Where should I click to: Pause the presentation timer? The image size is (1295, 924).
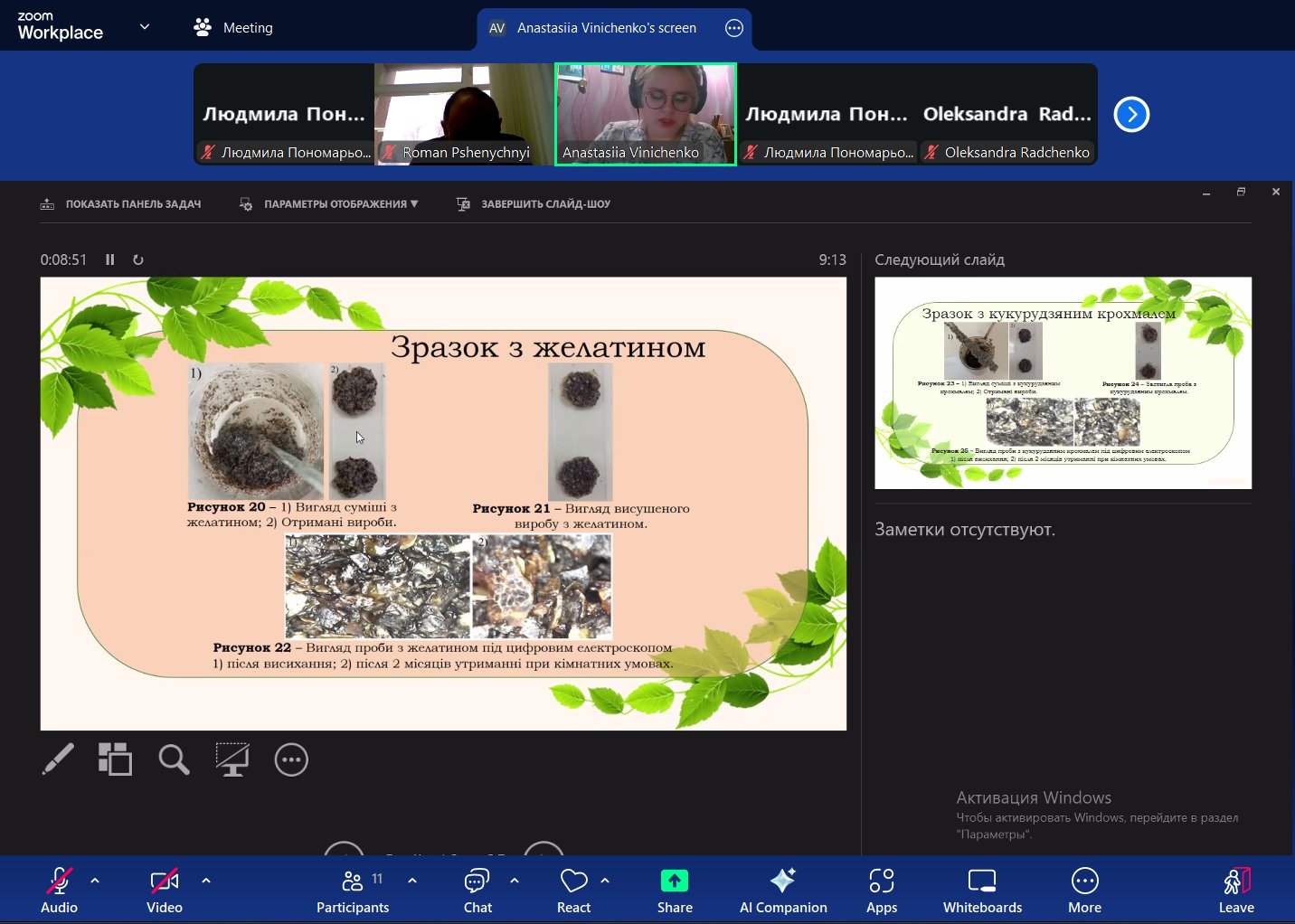[110, 259]
